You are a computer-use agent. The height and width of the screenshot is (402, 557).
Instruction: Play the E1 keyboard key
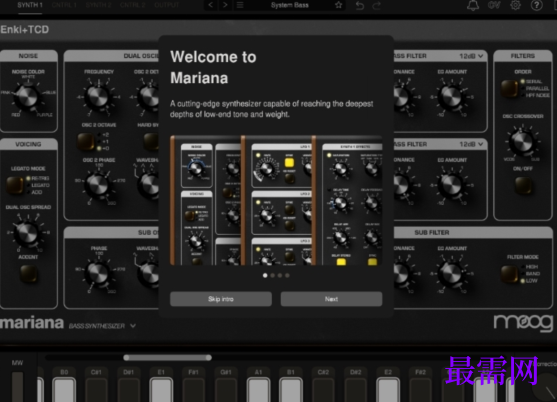pyautogui.click(x=161, y=390)
